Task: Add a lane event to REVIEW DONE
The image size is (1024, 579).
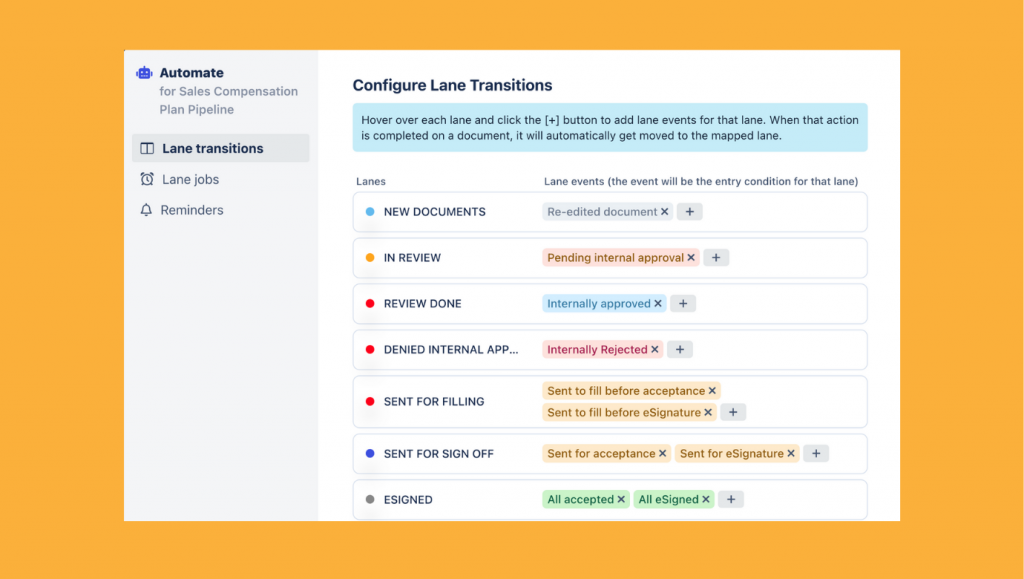Action: (x=683, y=303)
